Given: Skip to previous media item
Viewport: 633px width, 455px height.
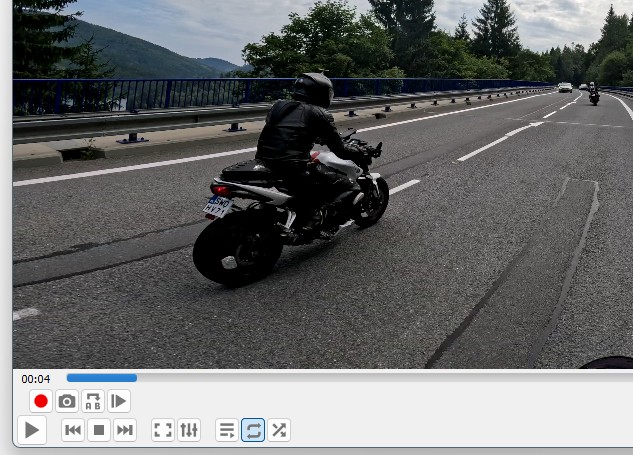Looking at the screenshot, I should [73, 430].
